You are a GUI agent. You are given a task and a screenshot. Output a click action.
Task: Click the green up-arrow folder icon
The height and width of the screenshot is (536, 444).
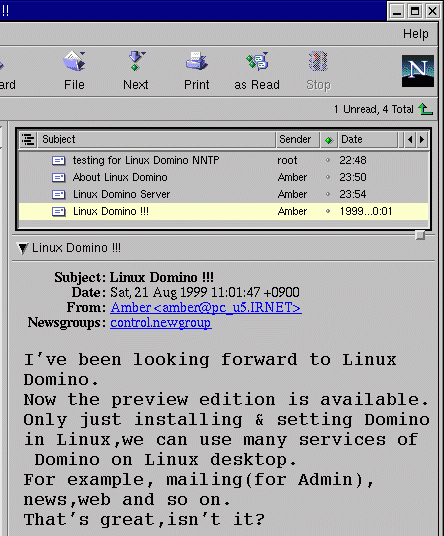pos(425,109)
